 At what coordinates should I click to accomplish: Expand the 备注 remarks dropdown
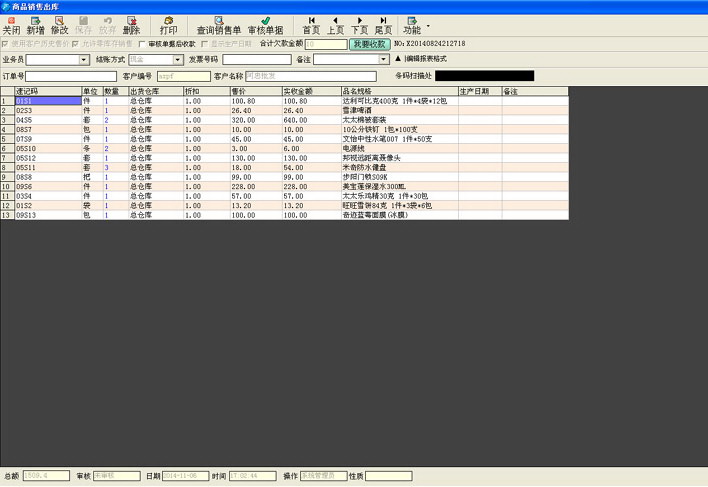[384, 60]
